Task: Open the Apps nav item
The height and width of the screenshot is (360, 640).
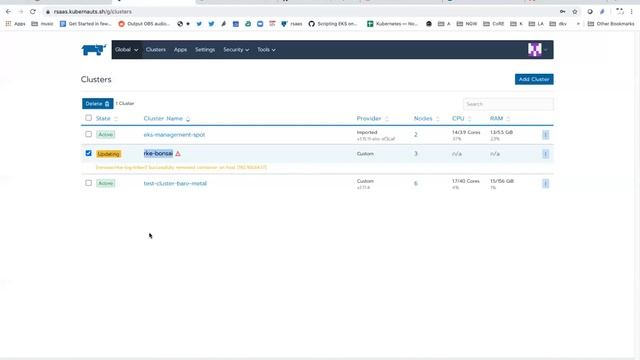Action: coord(180,50)
